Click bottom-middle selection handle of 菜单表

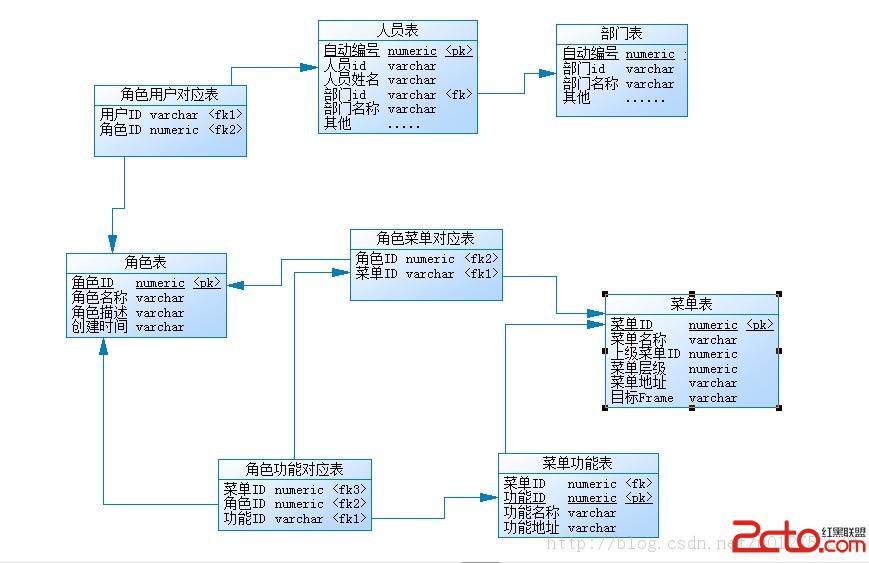692,408
